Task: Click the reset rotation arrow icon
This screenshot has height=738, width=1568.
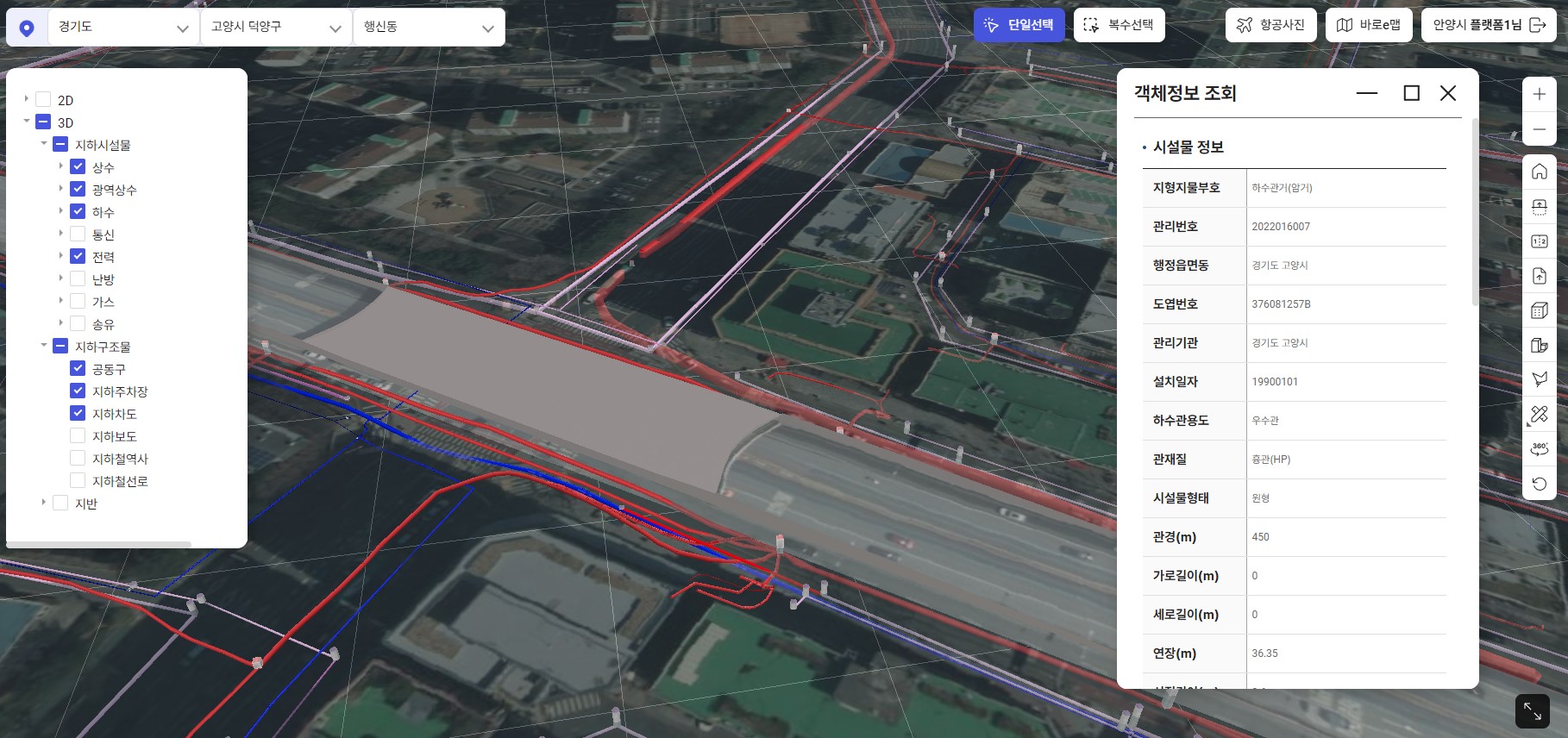Action: (1540, 484)
